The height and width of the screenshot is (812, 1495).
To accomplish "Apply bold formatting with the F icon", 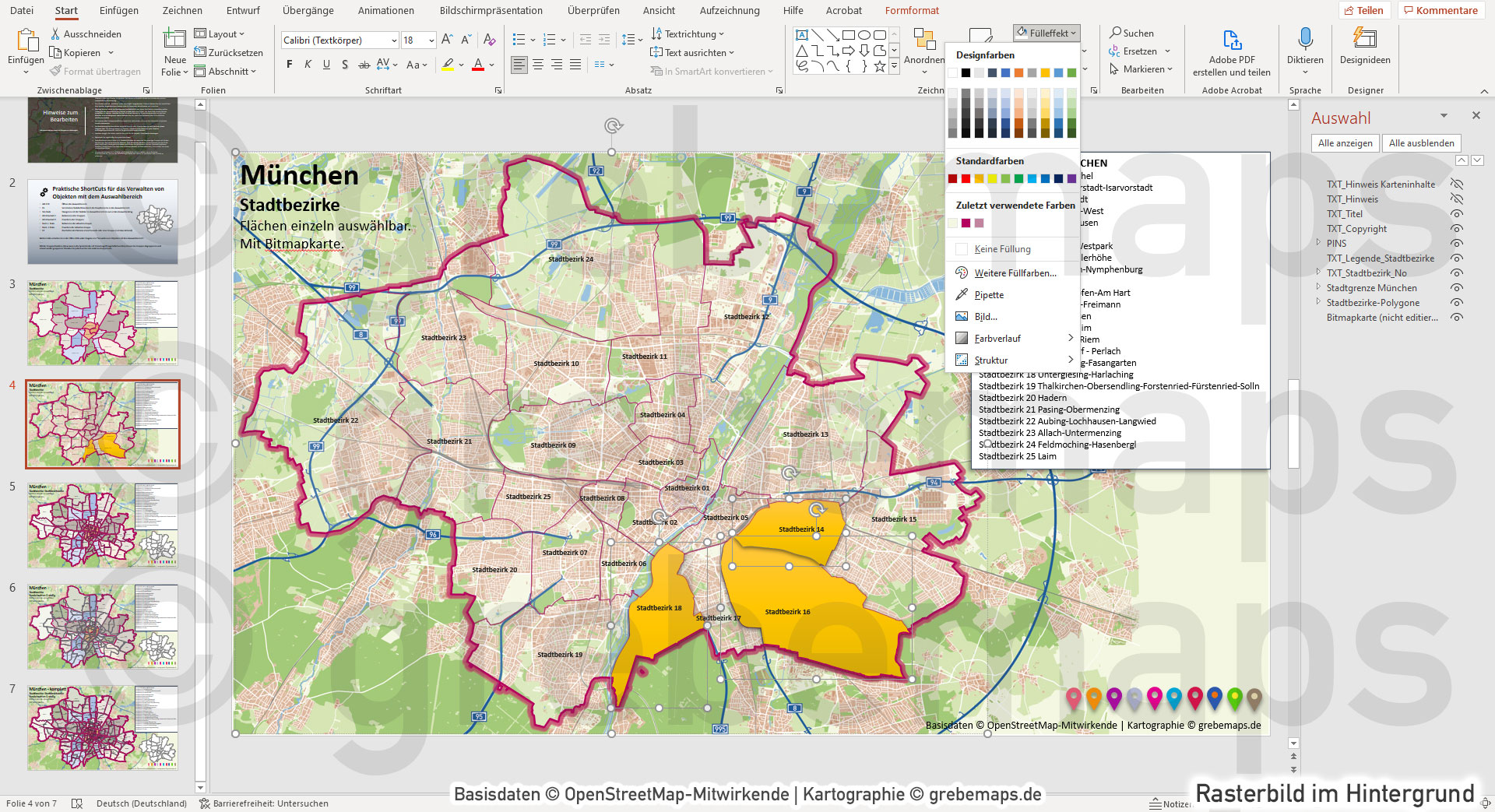I will (289, 64).
